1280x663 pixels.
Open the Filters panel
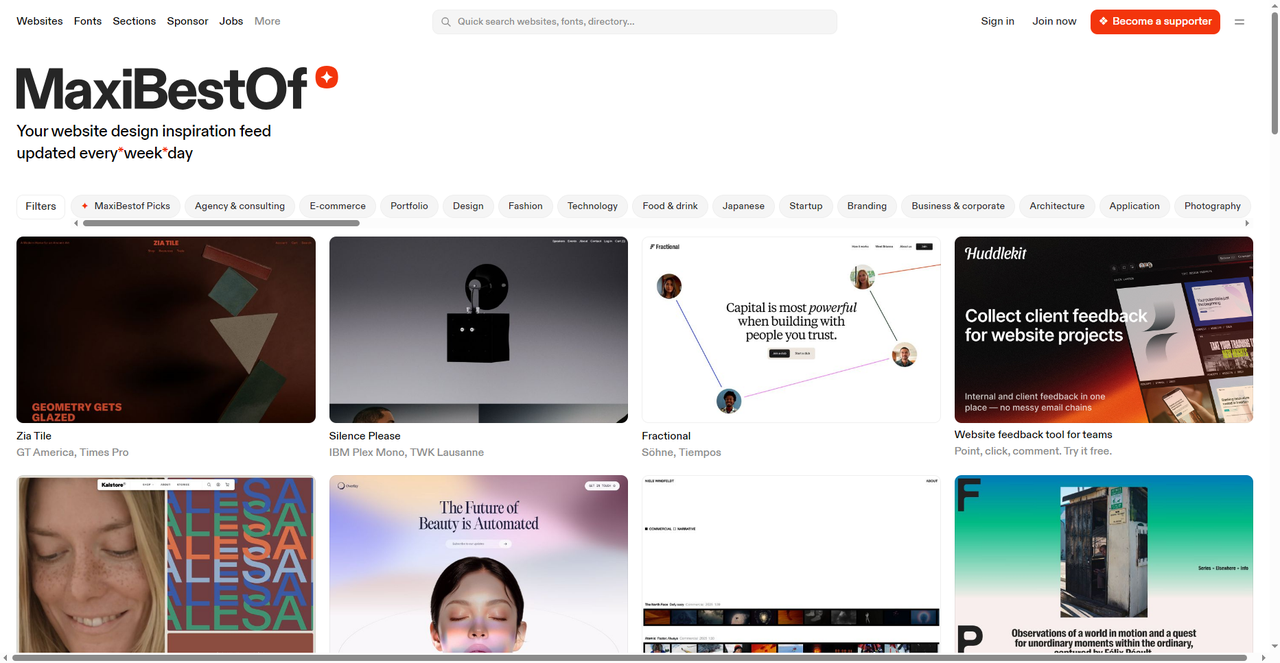(41, 206)
